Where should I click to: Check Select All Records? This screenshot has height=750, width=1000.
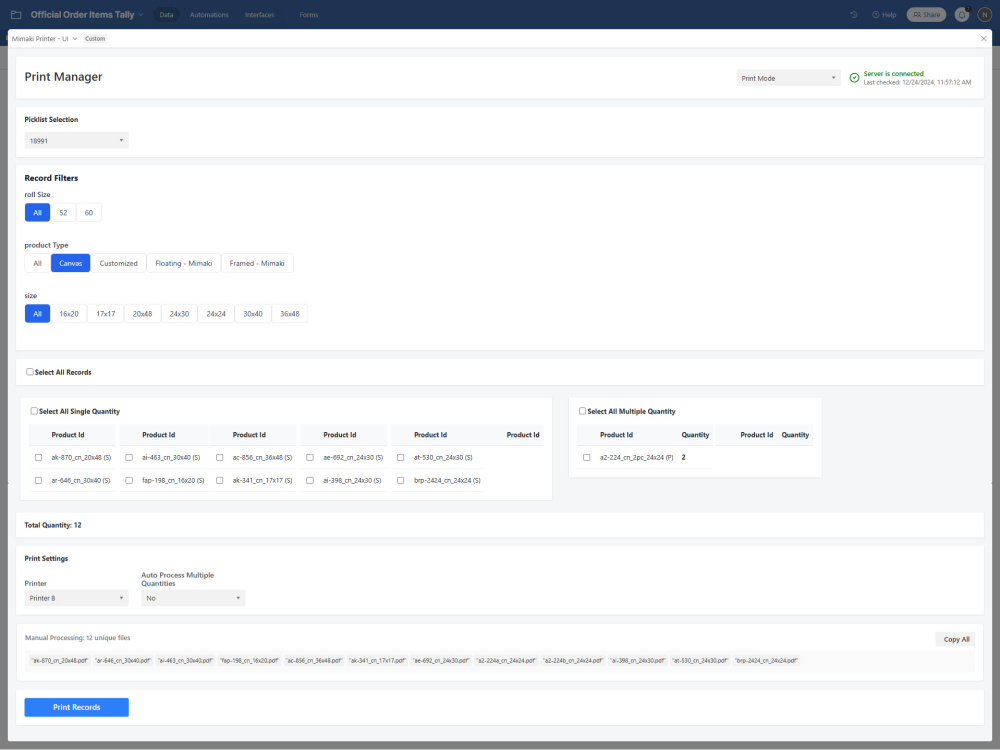pos(30,372)
